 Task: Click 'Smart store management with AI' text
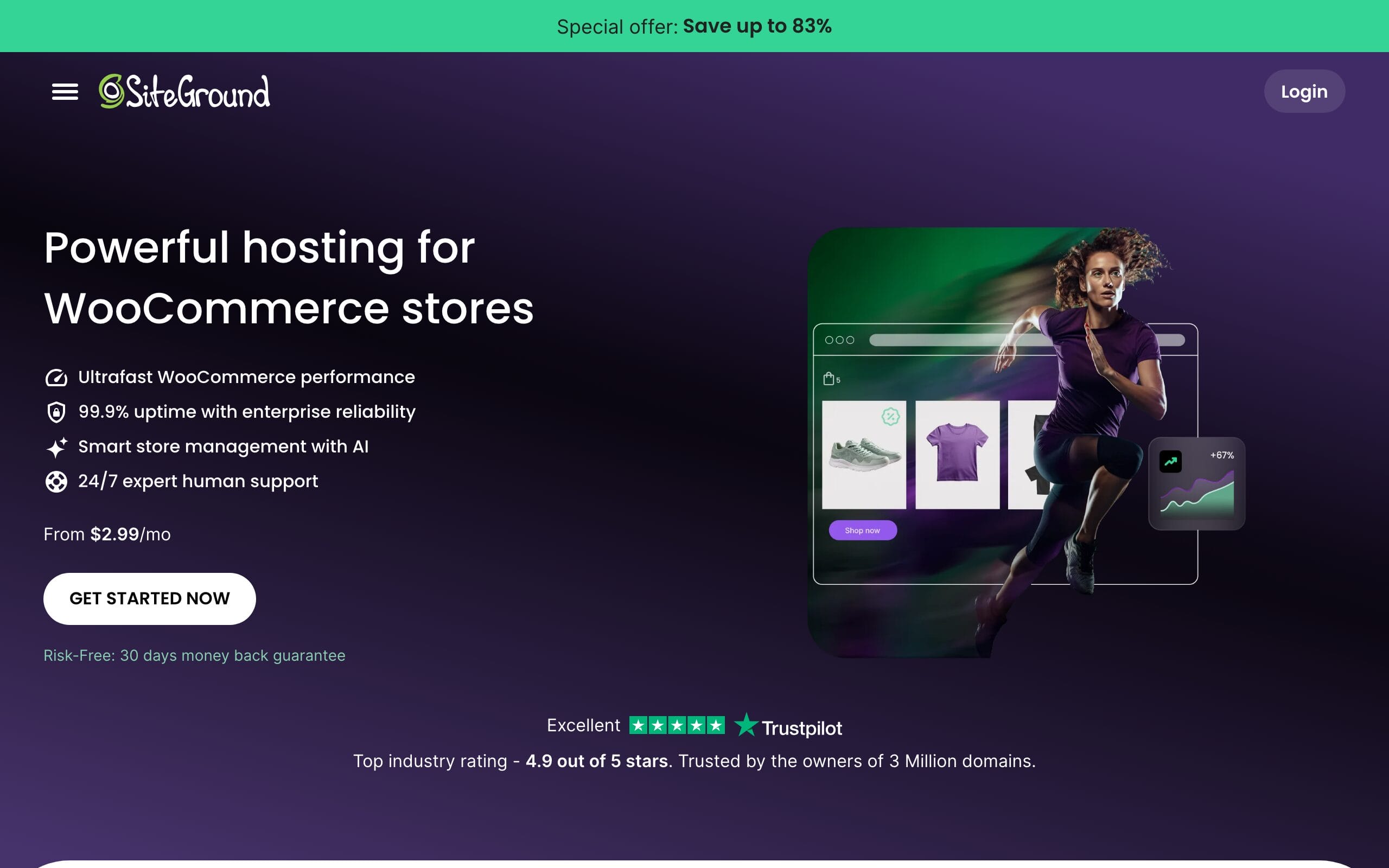(x=224, y=446)
